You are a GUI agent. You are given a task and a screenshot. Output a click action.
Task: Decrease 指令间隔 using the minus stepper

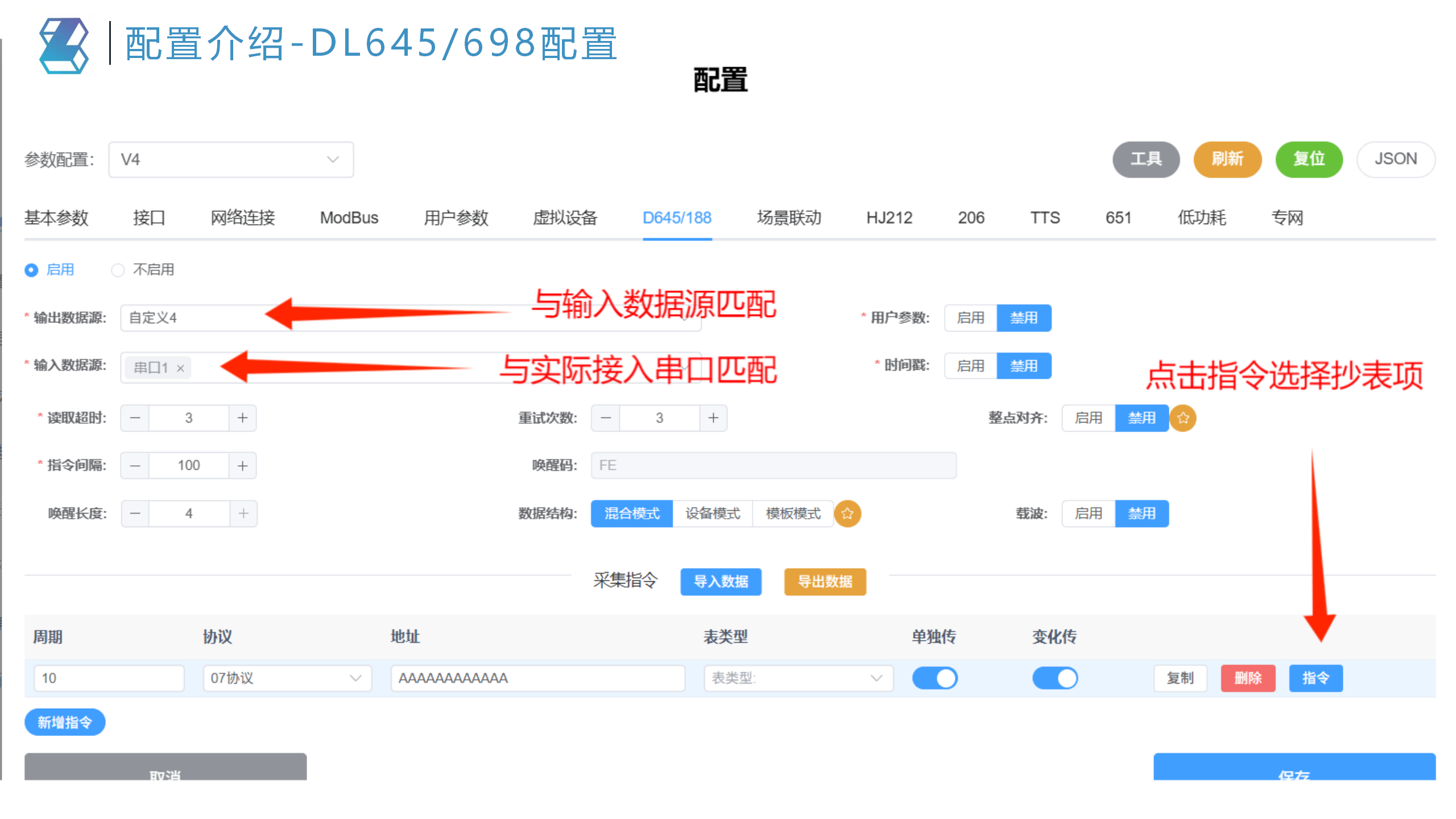pos(134,465)
